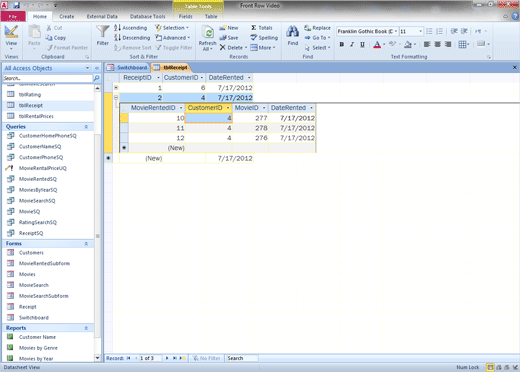Expand subdatasheet for receipt 1
Viewport: 520px width, 372px height.
pos(116,88)
